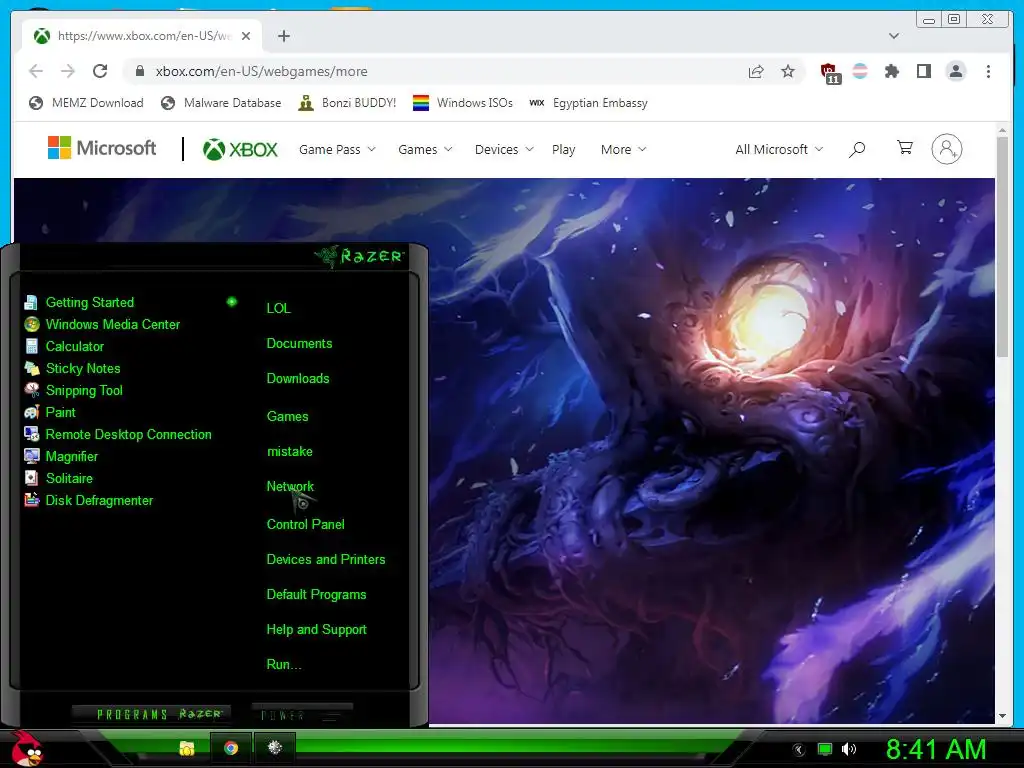The height and width of the screenshot is (768, 1024).
Task: Open Remote Desktop Connection
Action: [x=118, y=434]
